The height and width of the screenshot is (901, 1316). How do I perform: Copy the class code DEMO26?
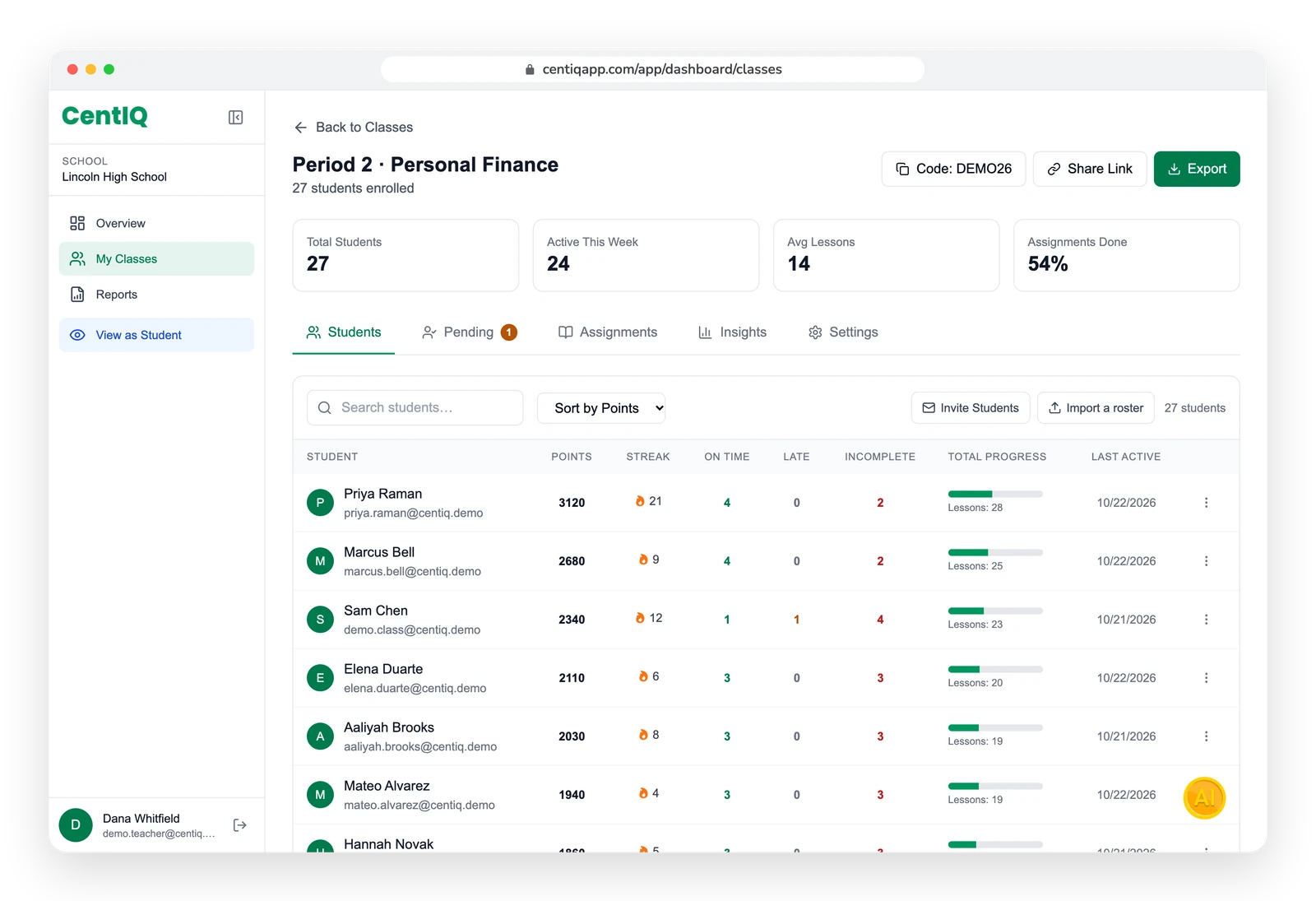(x=953, y=169)
